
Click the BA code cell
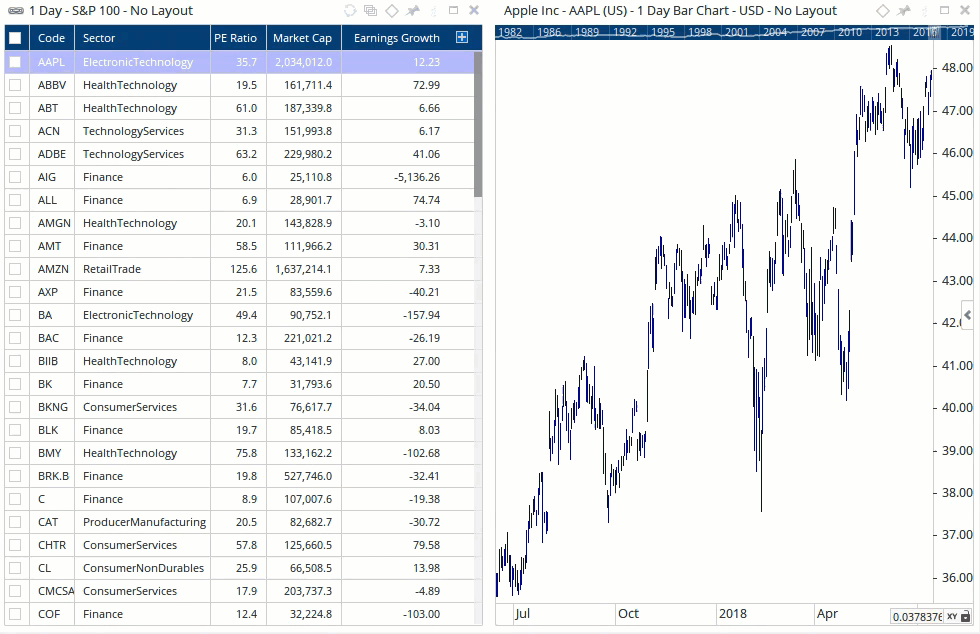point(52,315)
